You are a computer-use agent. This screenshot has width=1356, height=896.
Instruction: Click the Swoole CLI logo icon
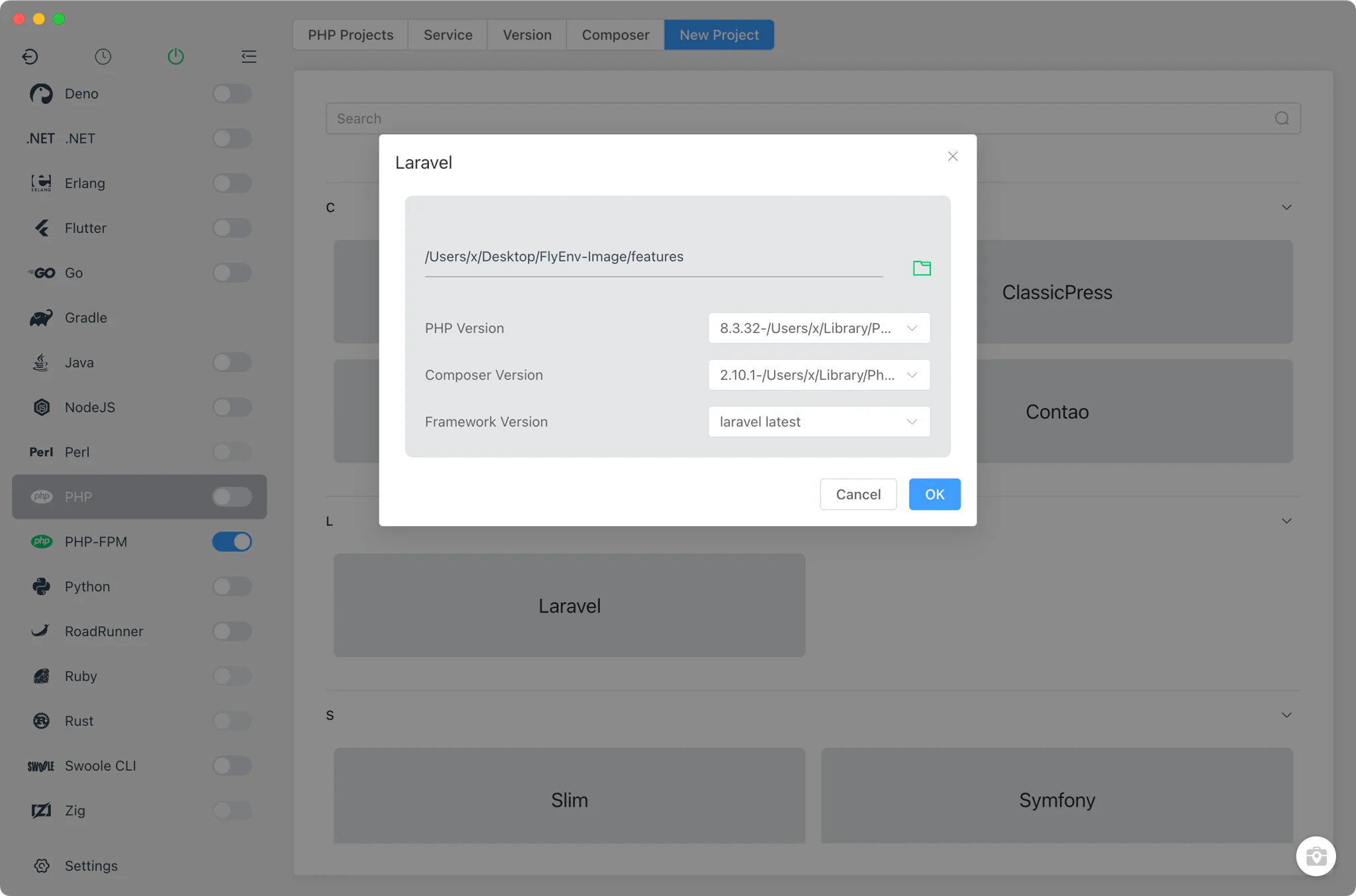pyautogui.click(x=41, y=766)
